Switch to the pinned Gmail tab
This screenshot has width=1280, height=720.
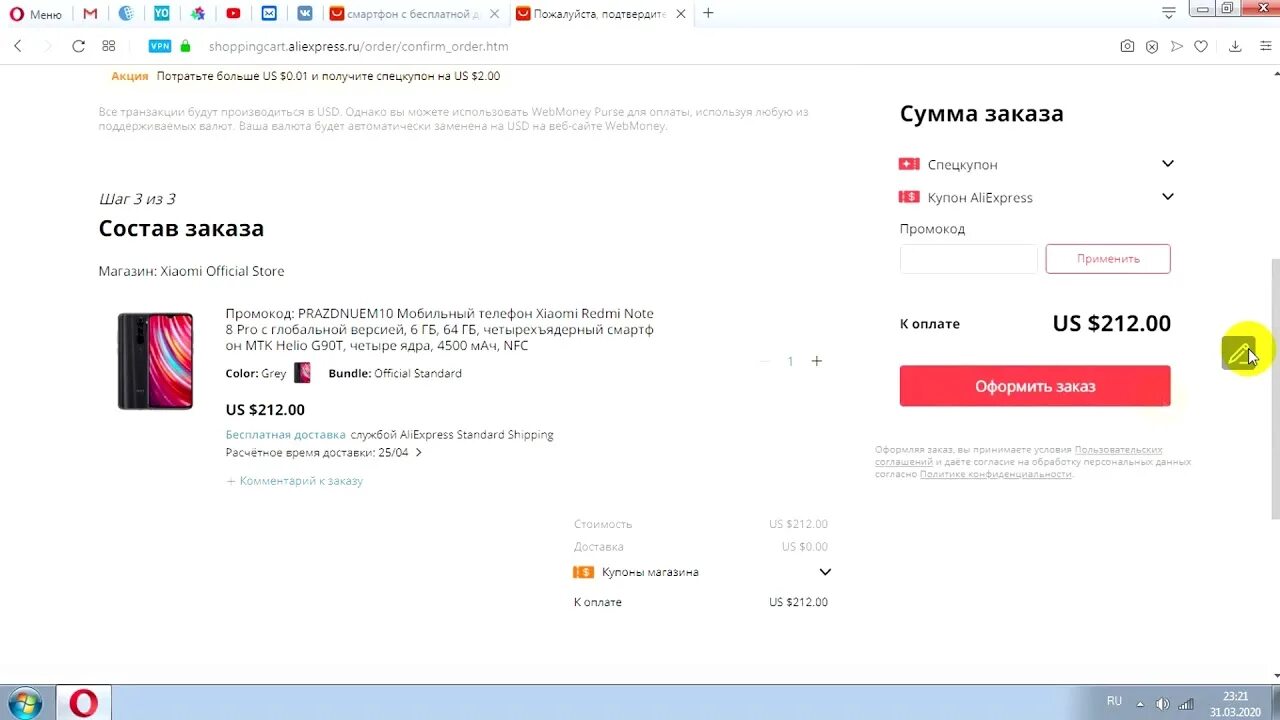pyautogui.click(x=90, y=14)
